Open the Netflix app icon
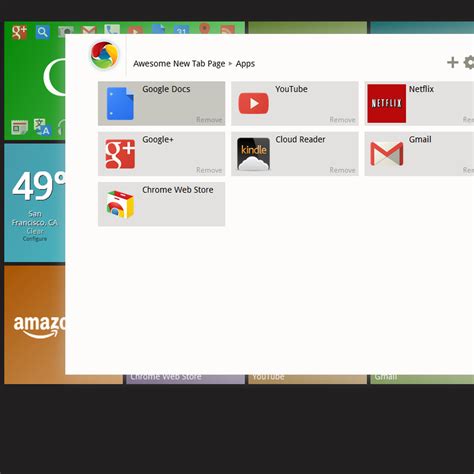 pyautogui.click(x=387, y=103)
